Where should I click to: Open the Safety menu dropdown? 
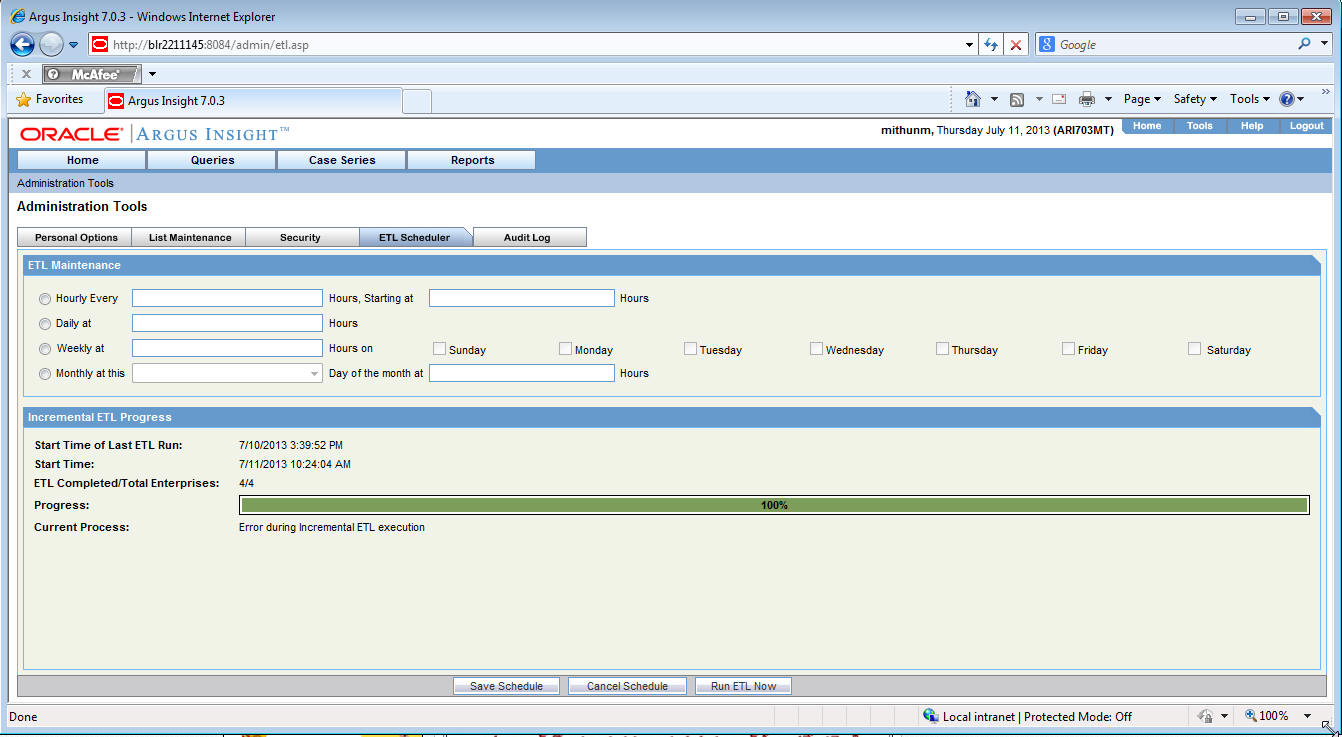click(1195, 99)
